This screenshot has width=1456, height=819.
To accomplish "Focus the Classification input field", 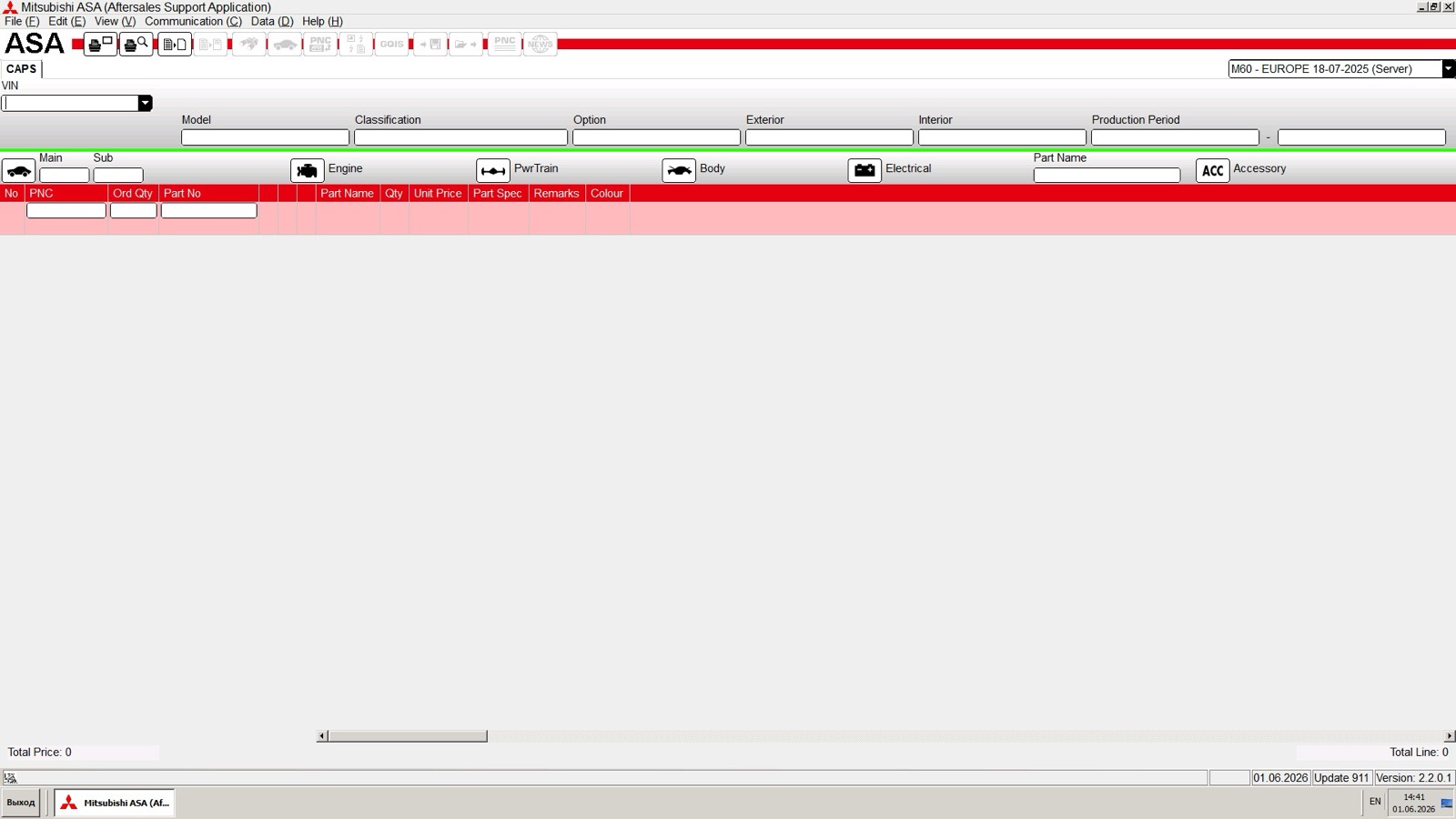I will point(460,137).
